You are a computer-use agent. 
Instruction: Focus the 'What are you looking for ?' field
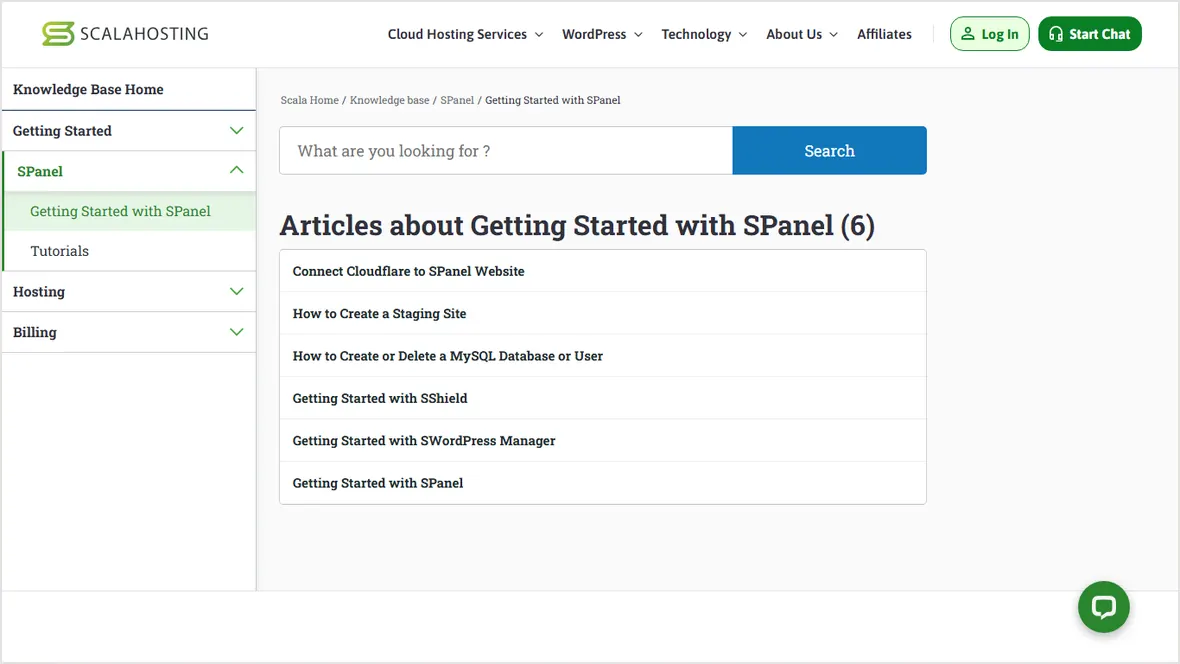tap(506, 151)
